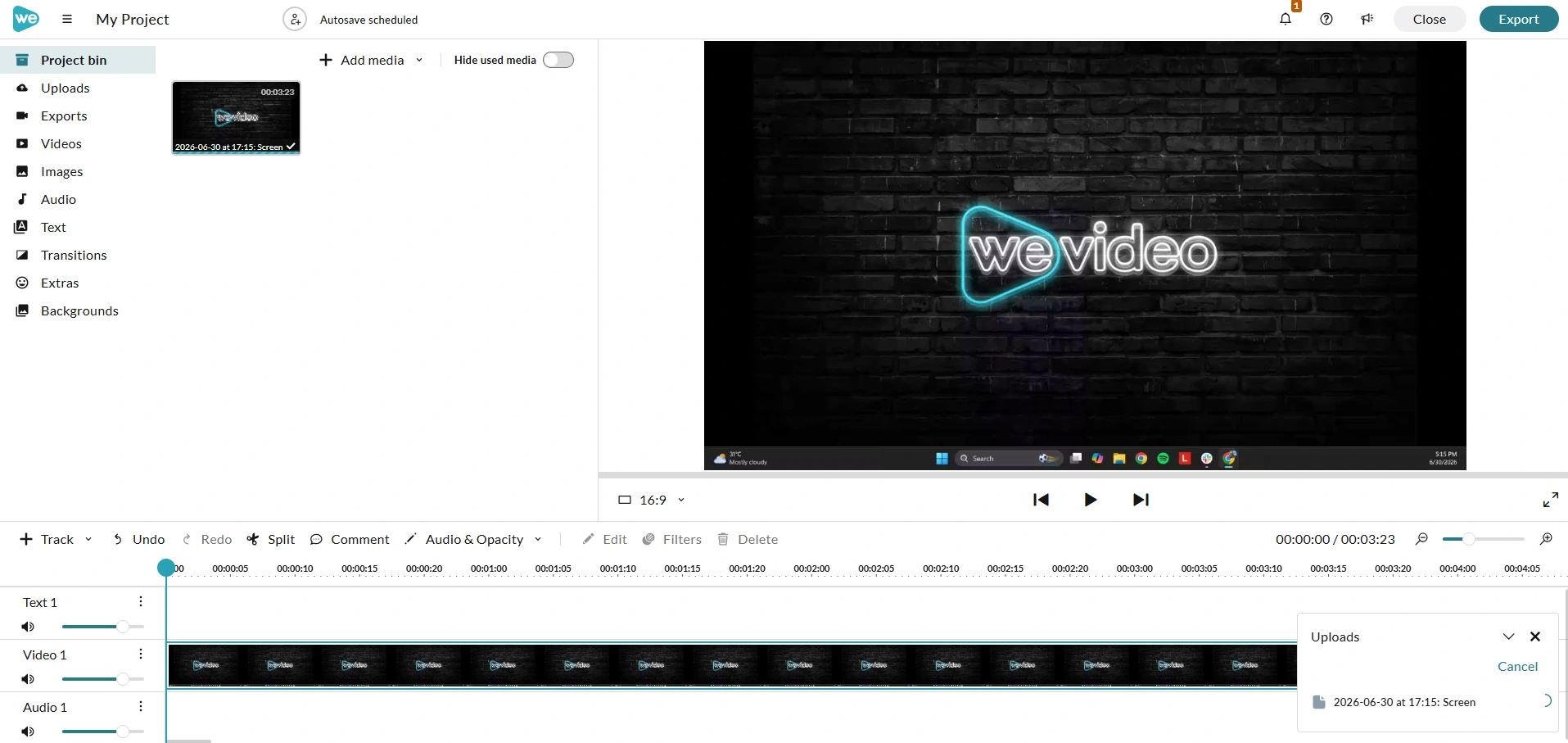Screen dimensions: 1568x743
Task: Click the Close button
Action: [1430, 19]
